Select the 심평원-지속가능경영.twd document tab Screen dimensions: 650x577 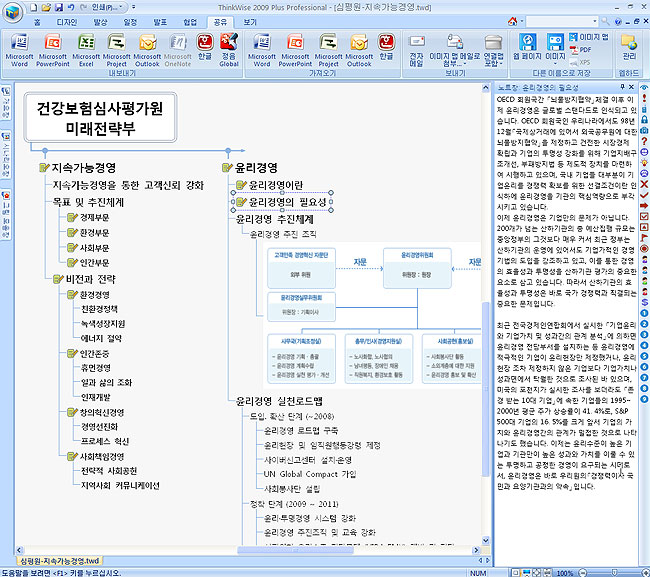tap(59, 561)
